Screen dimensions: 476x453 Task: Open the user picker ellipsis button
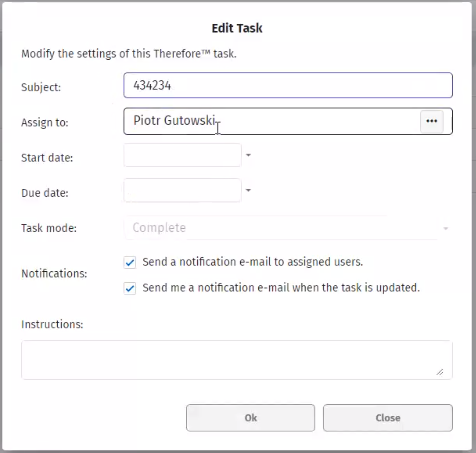[x=432, y=121]
